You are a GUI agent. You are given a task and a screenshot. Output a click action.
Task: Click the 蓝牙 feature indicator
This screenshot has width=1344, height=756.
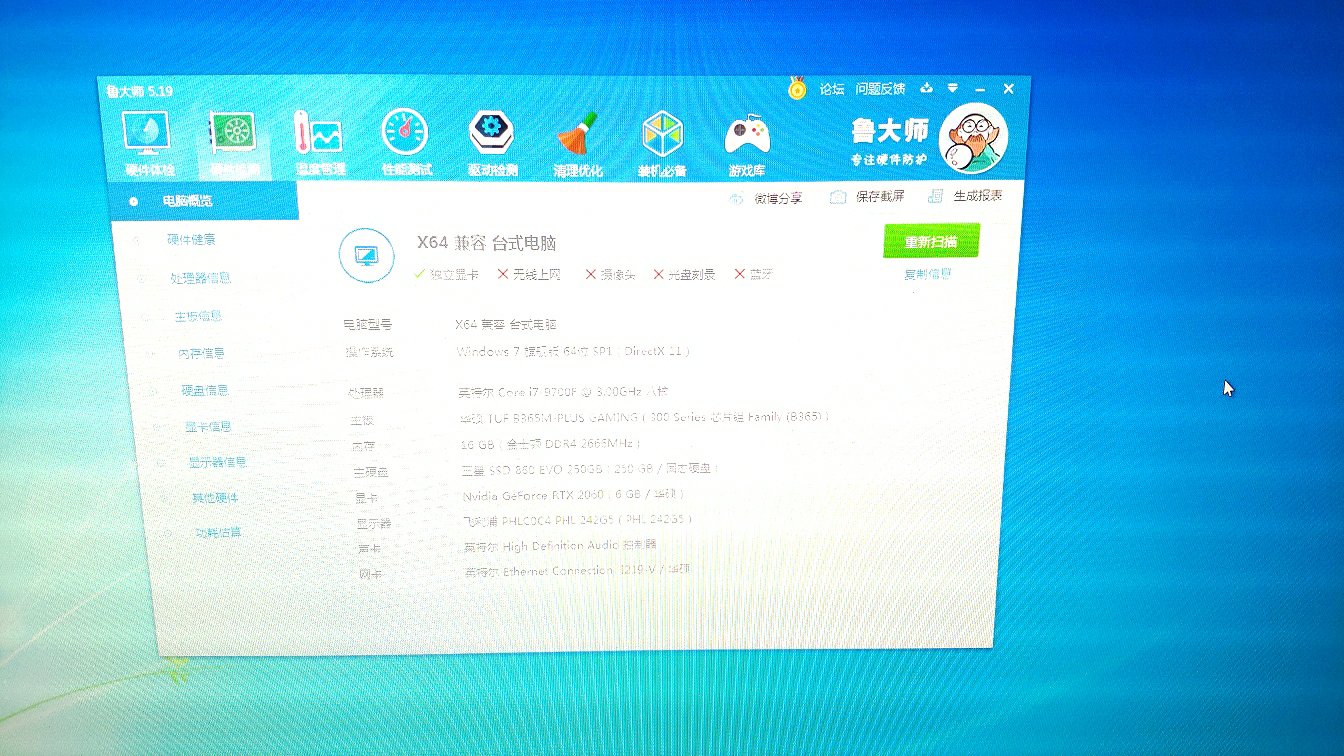(754, 274)
